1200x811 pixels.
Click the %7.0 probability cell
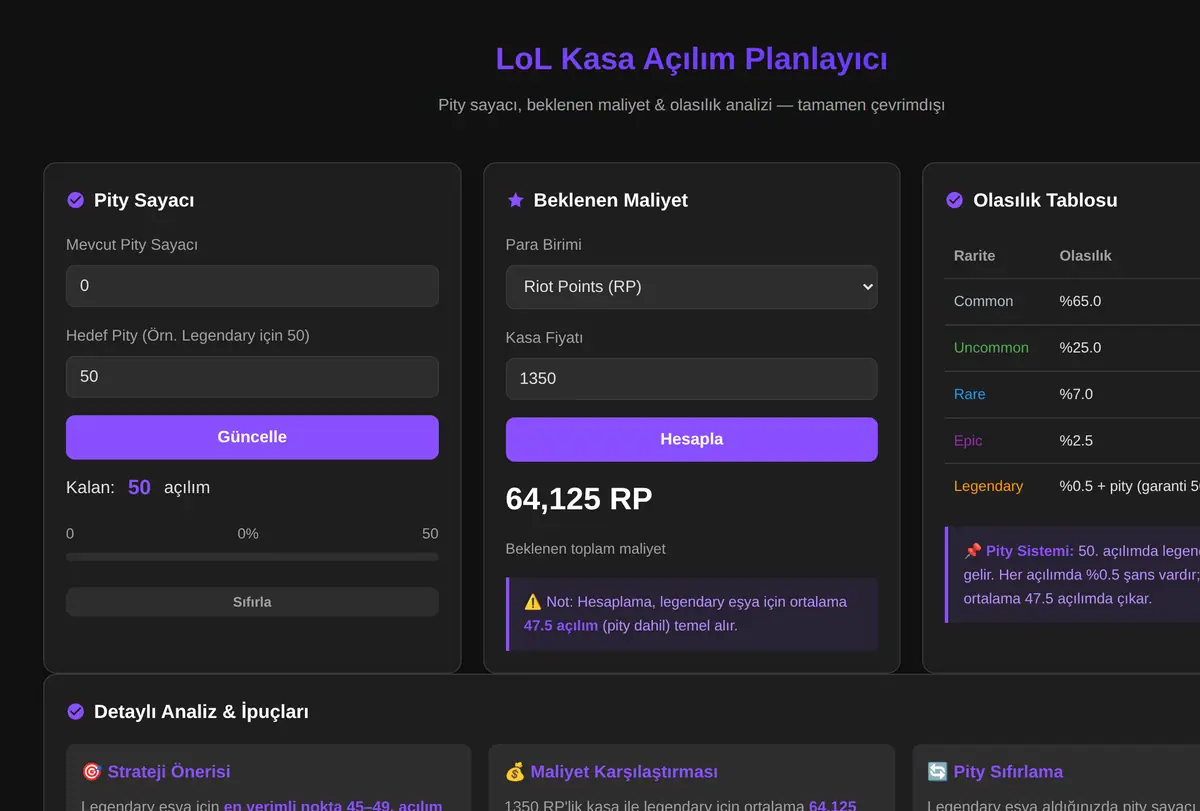click(1076, 394)
